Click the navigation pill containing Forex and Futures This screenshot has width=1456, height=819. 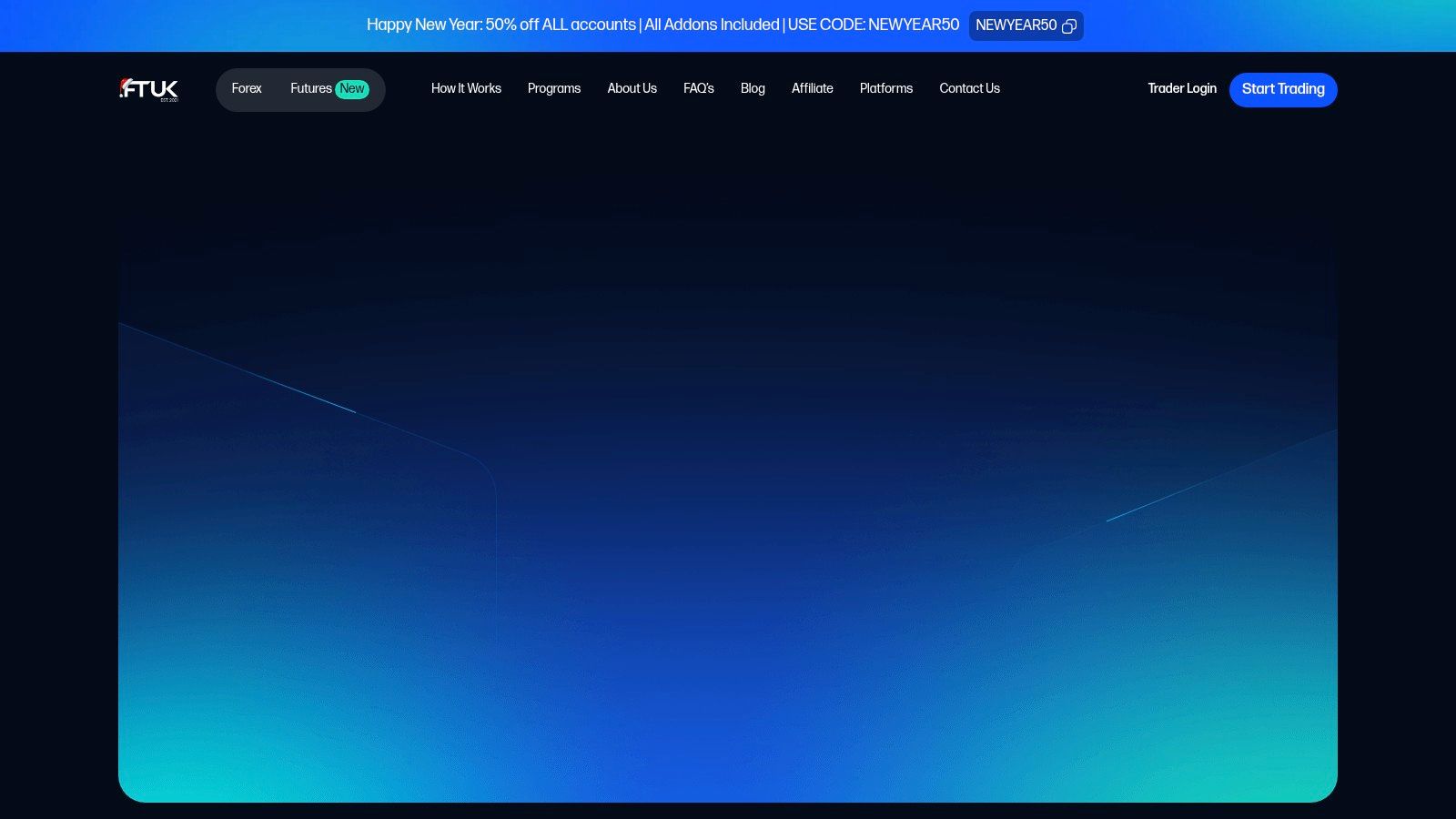pos(300,89)
